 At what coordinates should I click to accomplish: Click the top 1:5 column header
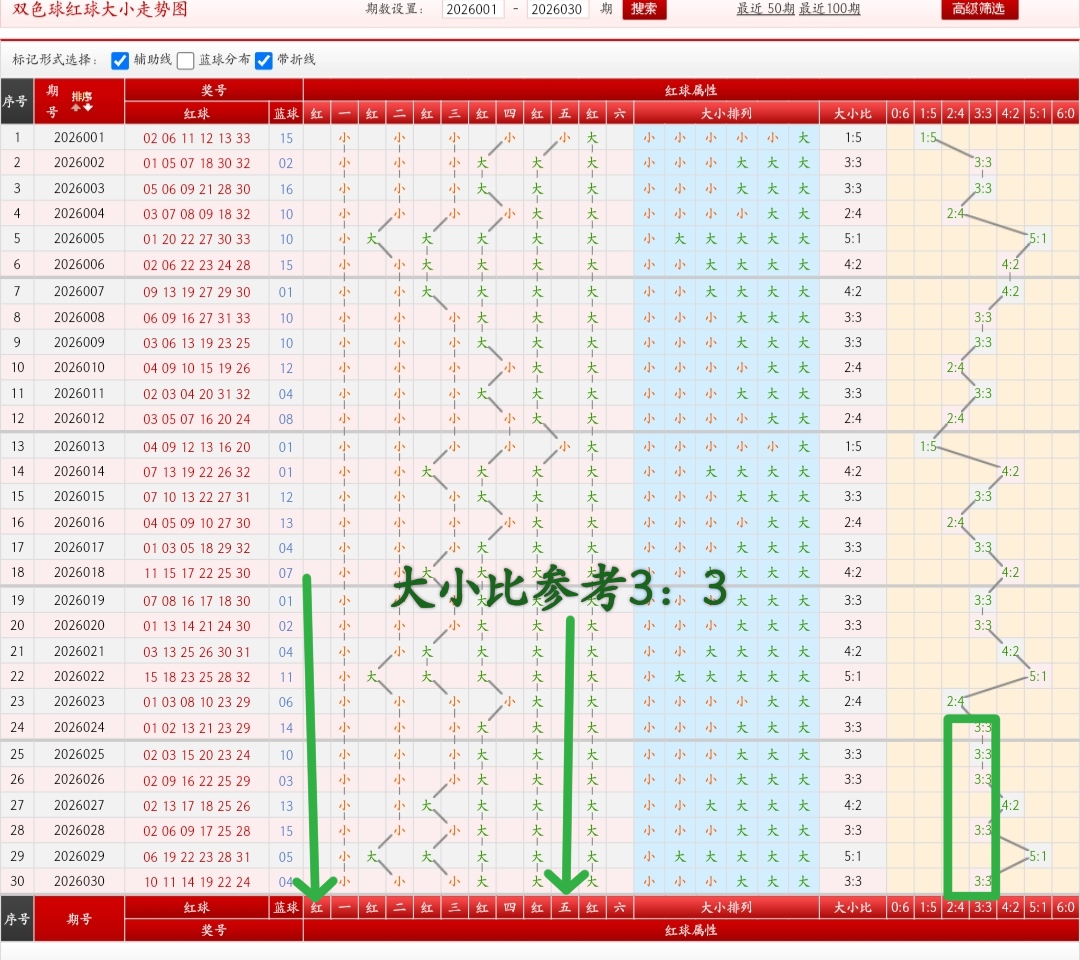point(928,114)
